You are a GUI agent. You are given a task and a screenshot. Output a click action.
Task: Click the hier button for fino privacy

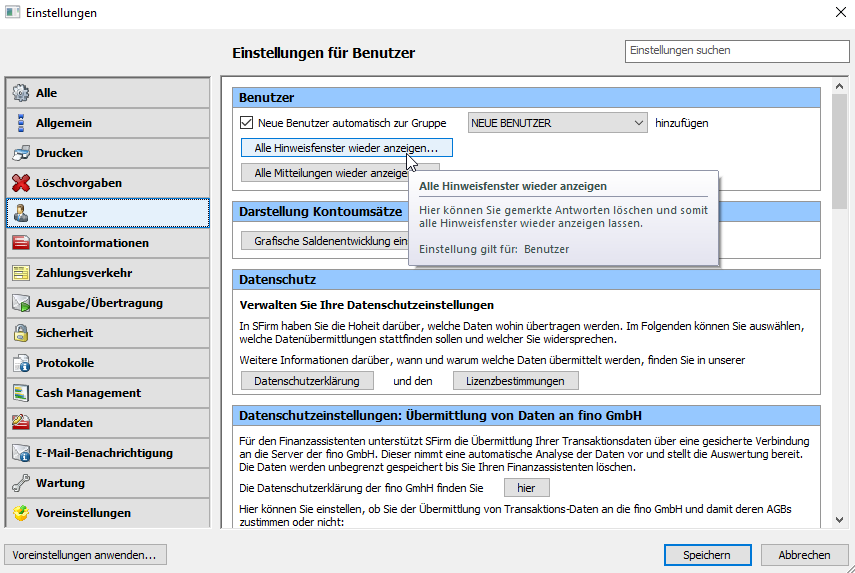tap(526, 488)
